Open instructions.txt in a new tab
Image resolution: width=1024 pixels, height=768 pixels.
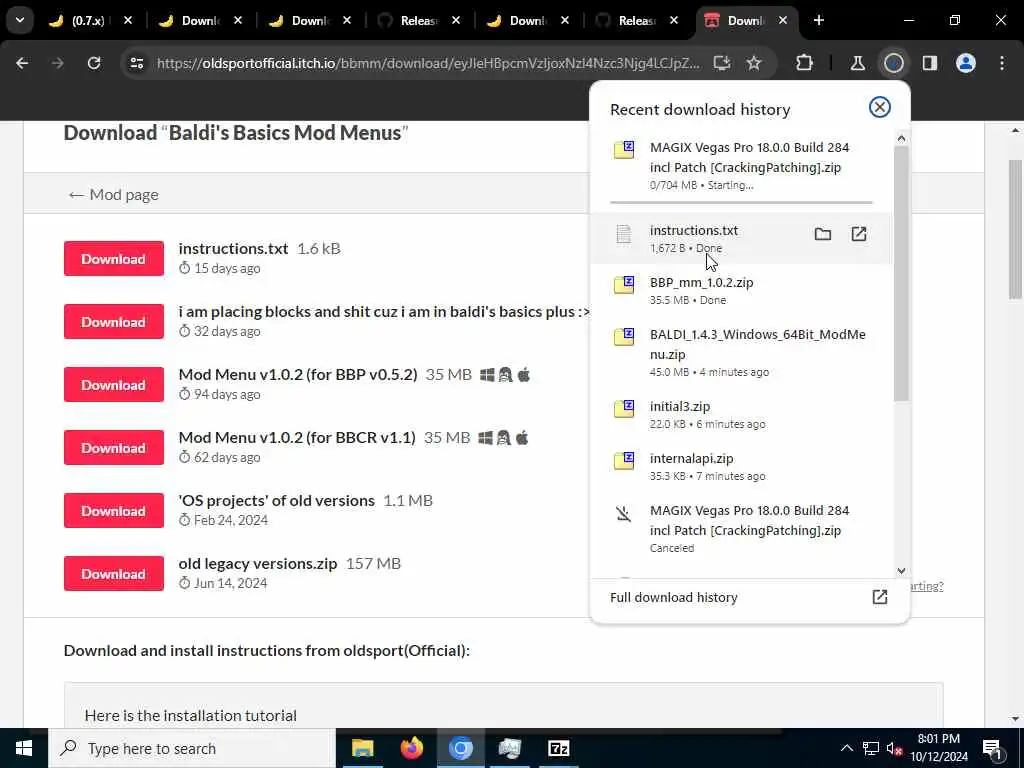[x=858, y=234]
